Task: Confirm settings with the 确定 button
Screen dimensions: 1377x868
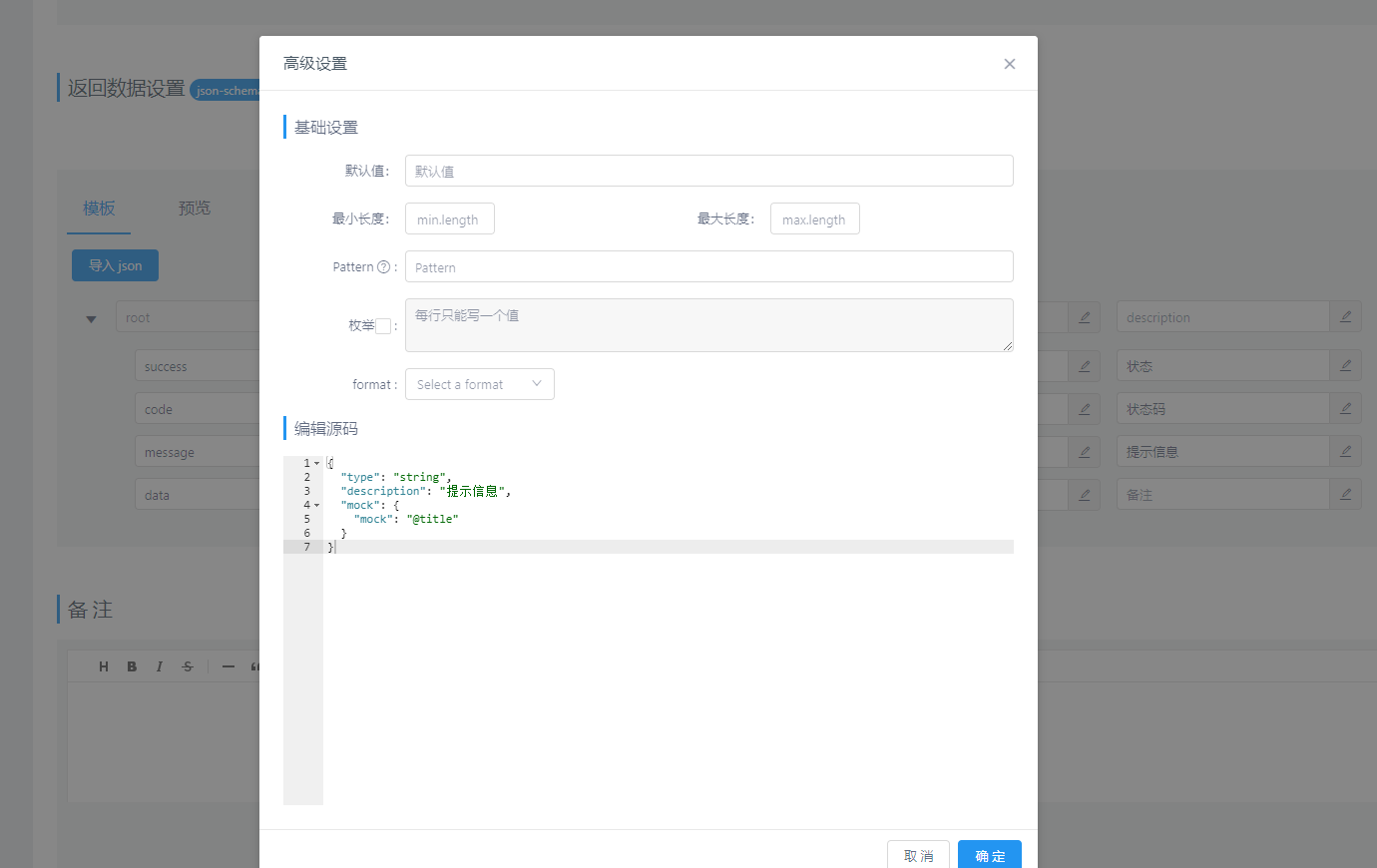Action: [x=989, y=855]
